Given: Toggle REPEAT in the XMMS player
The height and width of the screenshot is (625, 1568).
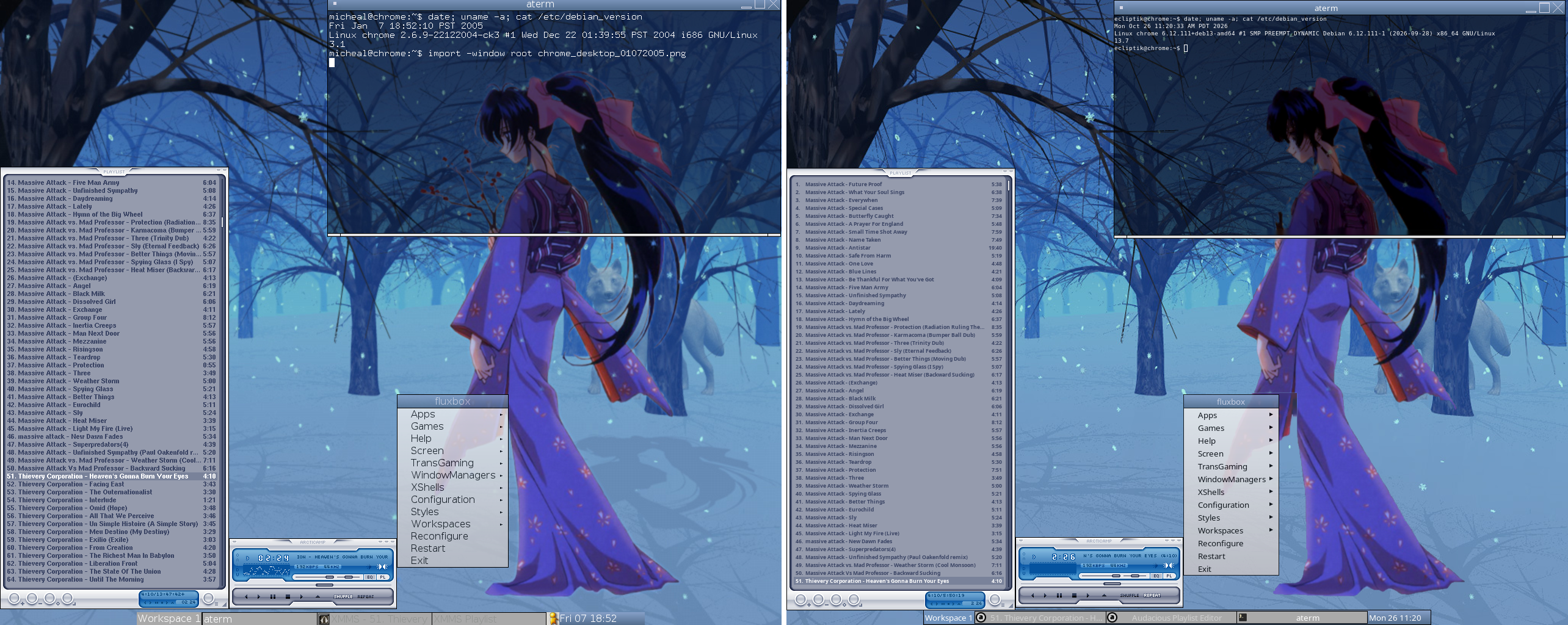Looking at the screenshot, I should 366,597.
